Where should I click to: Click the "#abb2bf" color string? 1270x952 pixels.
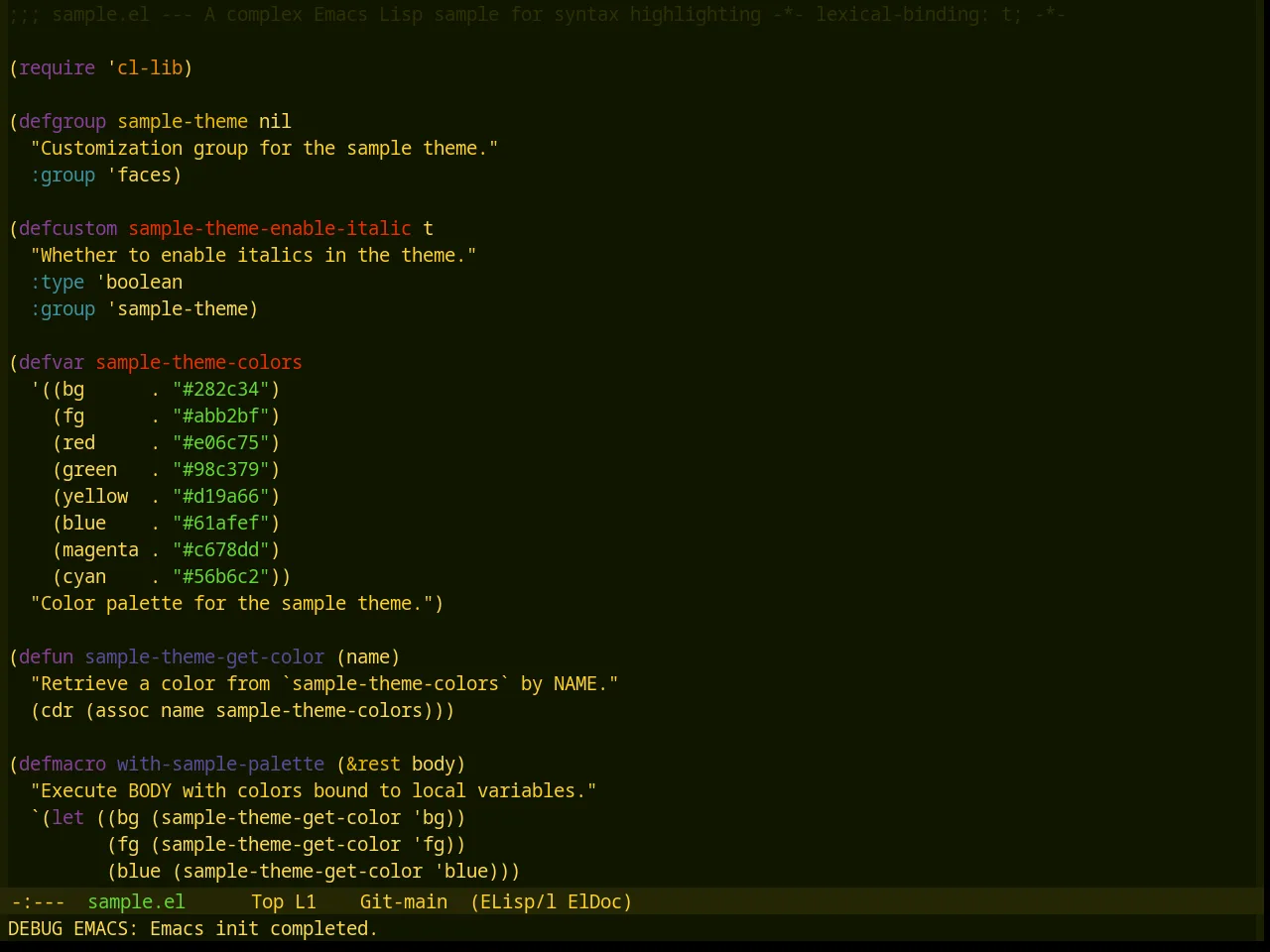(221, 416)
